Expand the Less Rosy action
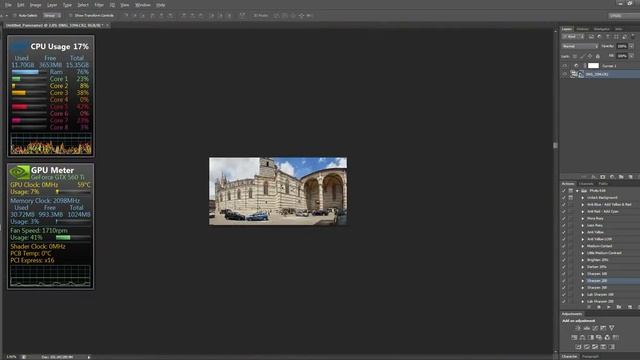Viewport: 640px width, 360px height. tap(583, 225)
